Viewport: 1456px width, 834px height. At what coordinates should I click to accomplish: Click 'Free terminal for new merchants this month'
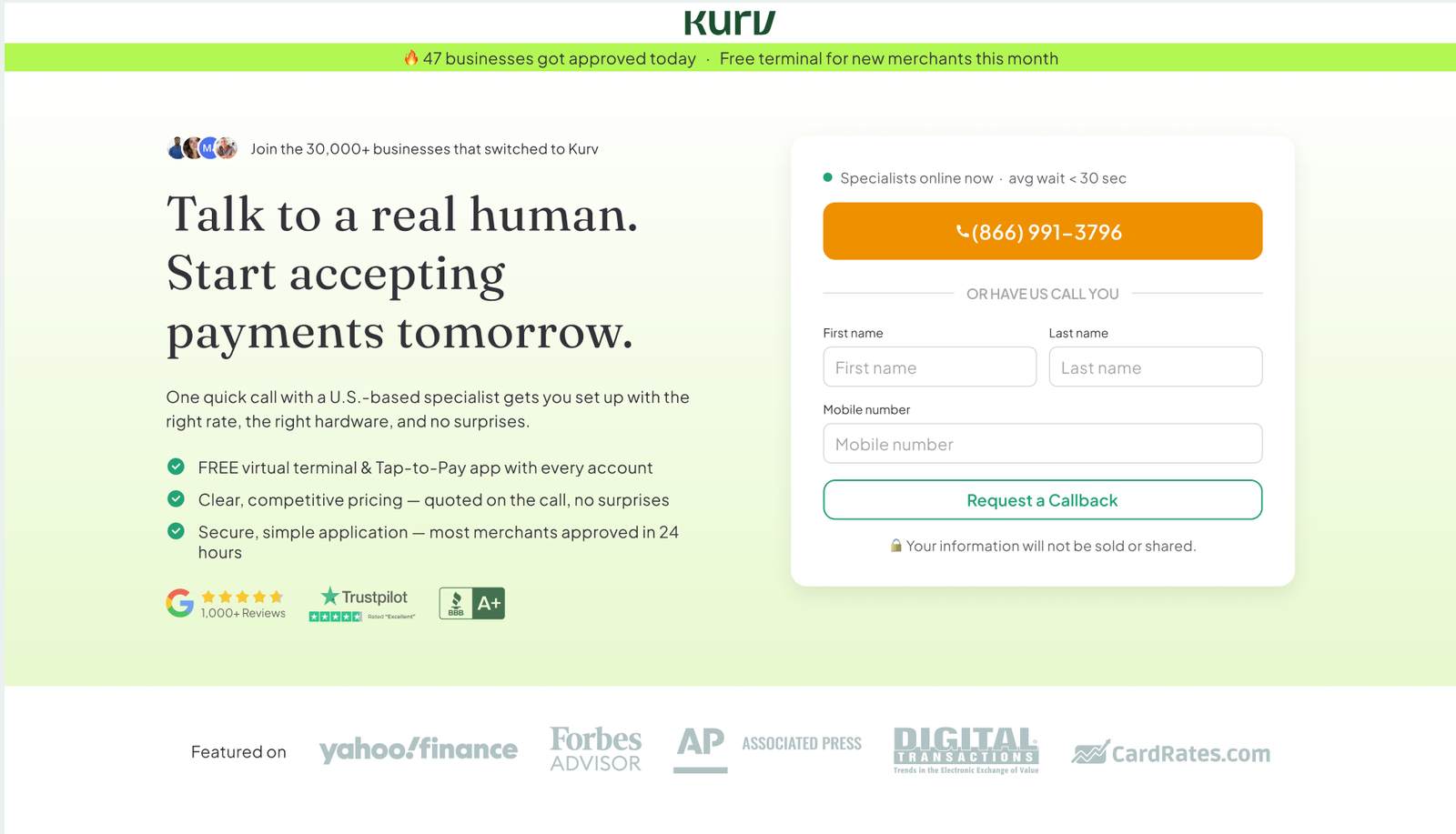click(x=889, y=58)
